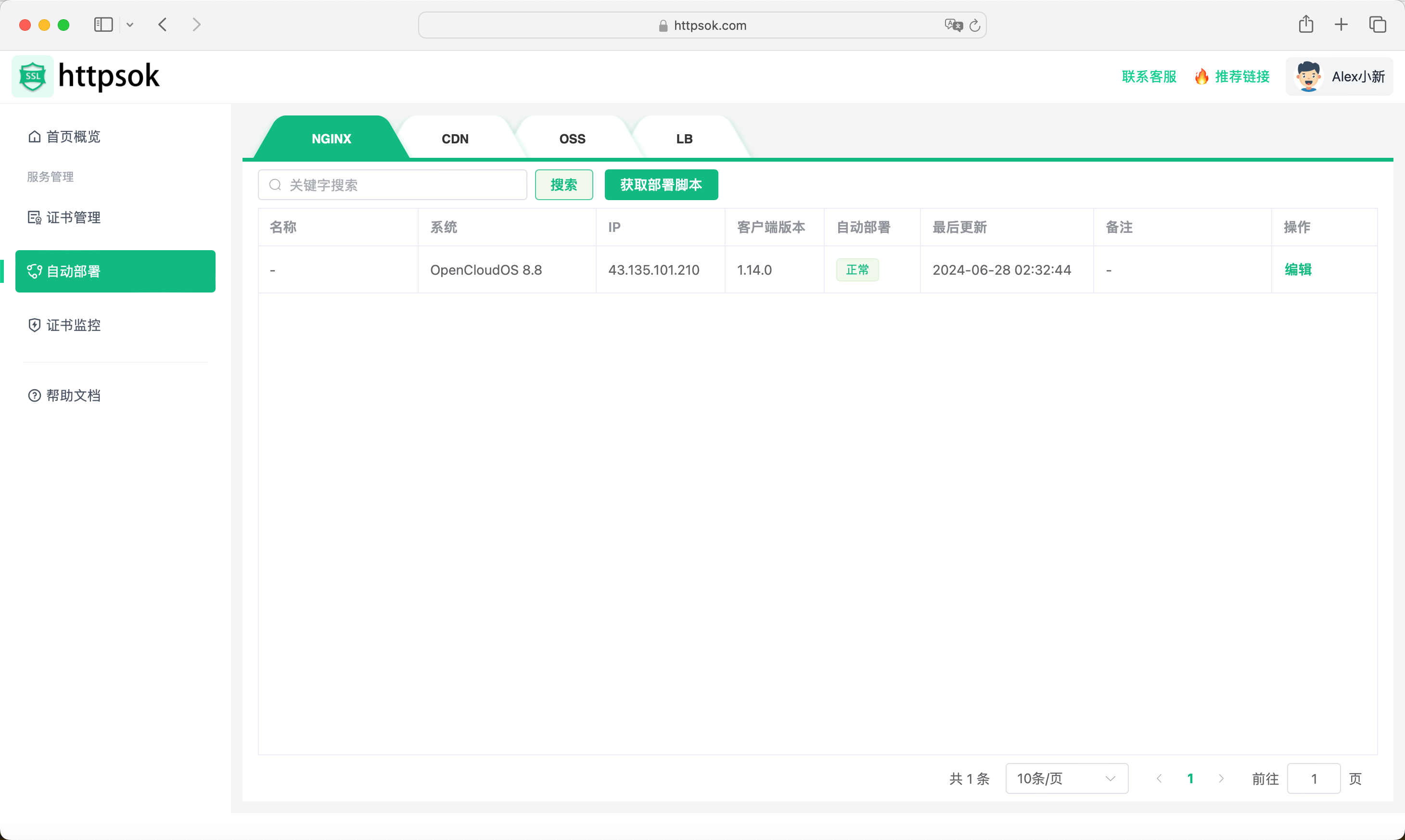1405x840 pixels.
Task: Open the 首页概览 home icon in sidebar
Action: click(34, 137)
